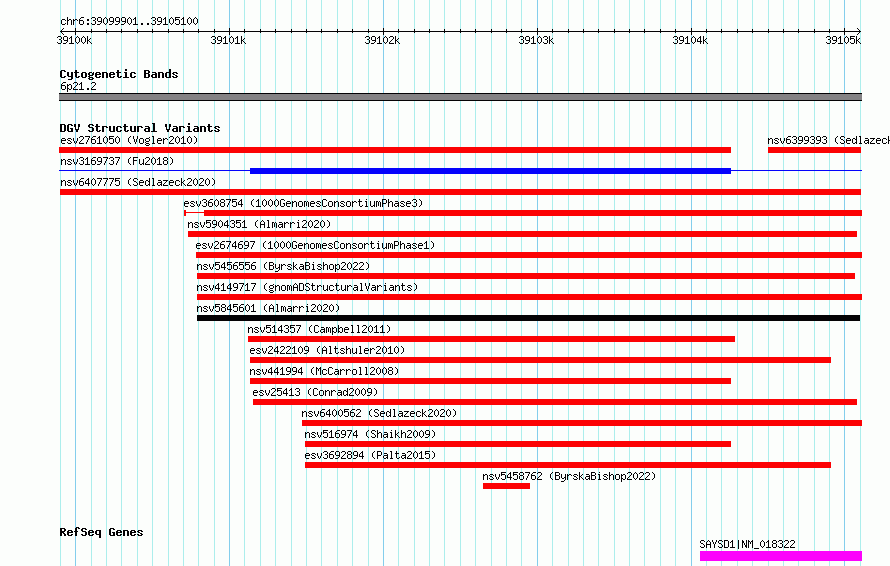Open nsv514357 (Campbell2011) label
Viewport: 890px width, 566px height.
click(319, 329)
